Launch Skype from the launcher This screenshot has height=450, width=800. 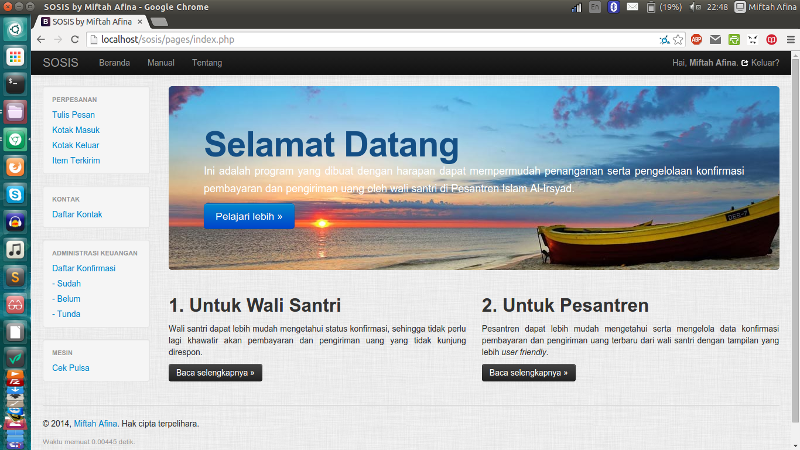pos(15,194)
